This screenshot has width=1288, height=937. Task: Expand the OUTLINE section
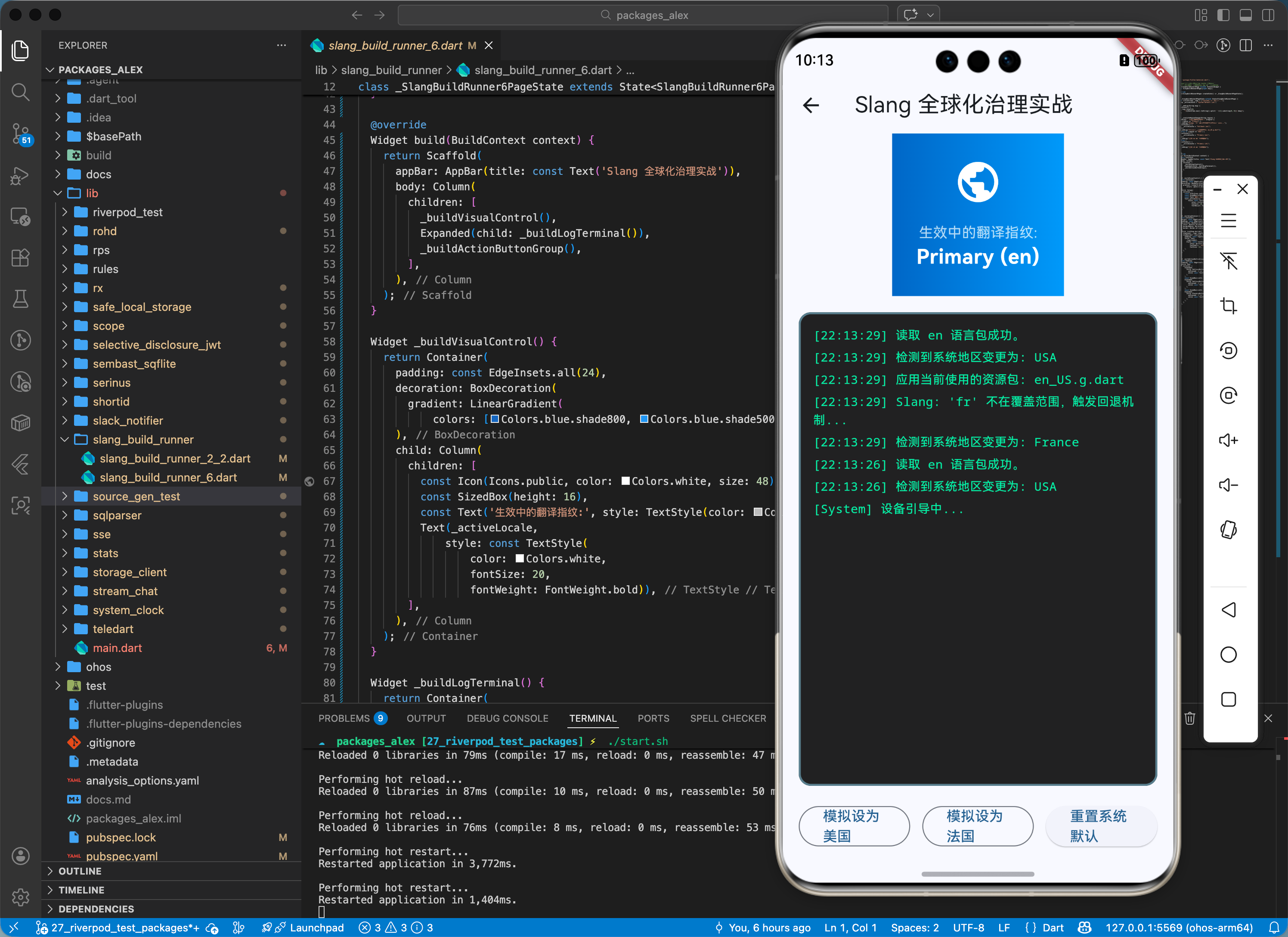(80, 871)
